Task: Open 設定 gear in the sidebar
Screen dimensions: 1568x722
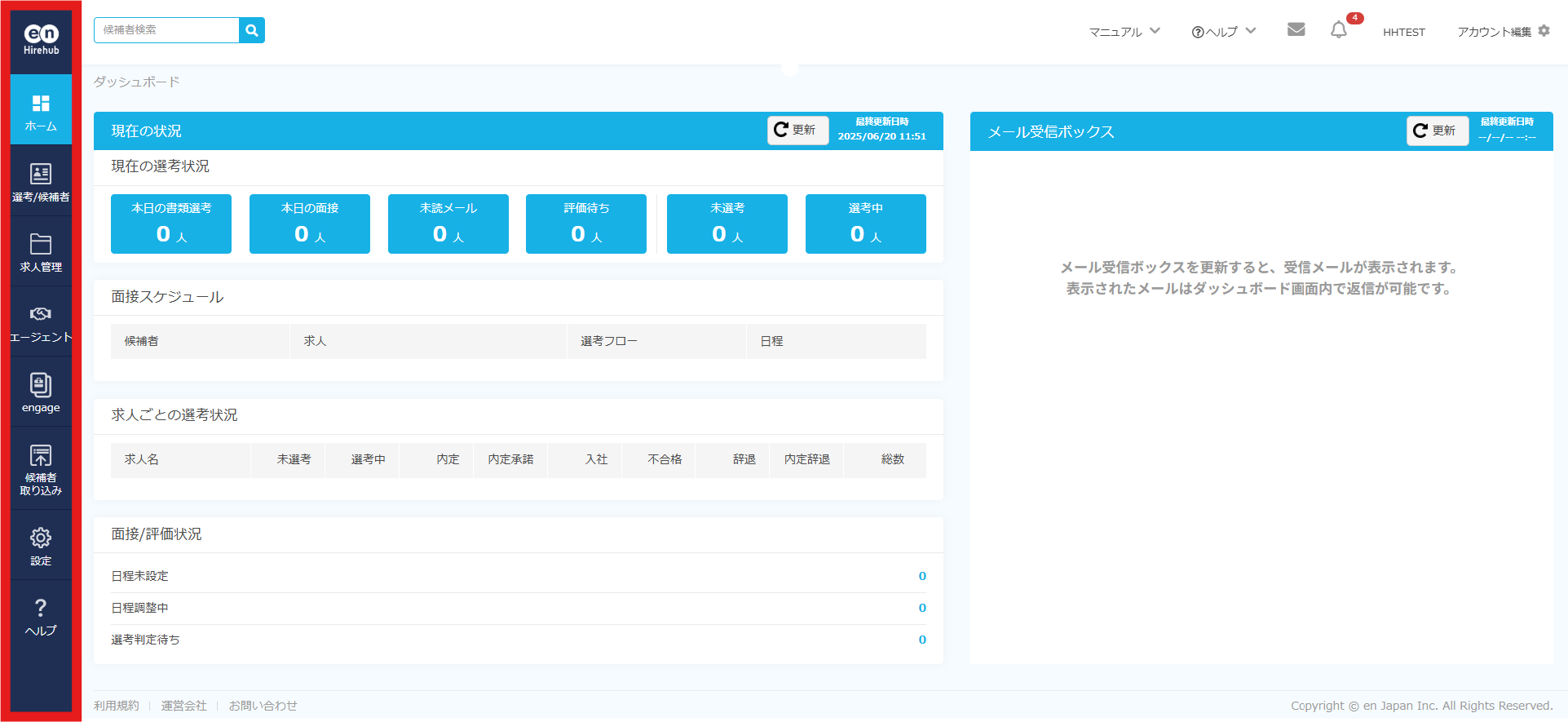Action: coord(41,546)
